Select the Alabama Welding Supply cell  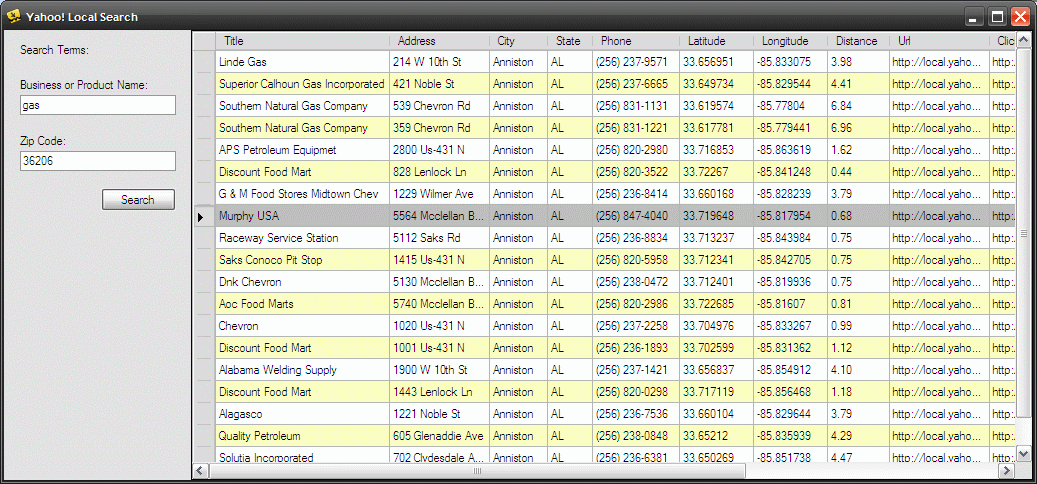(x=302, y=370)
